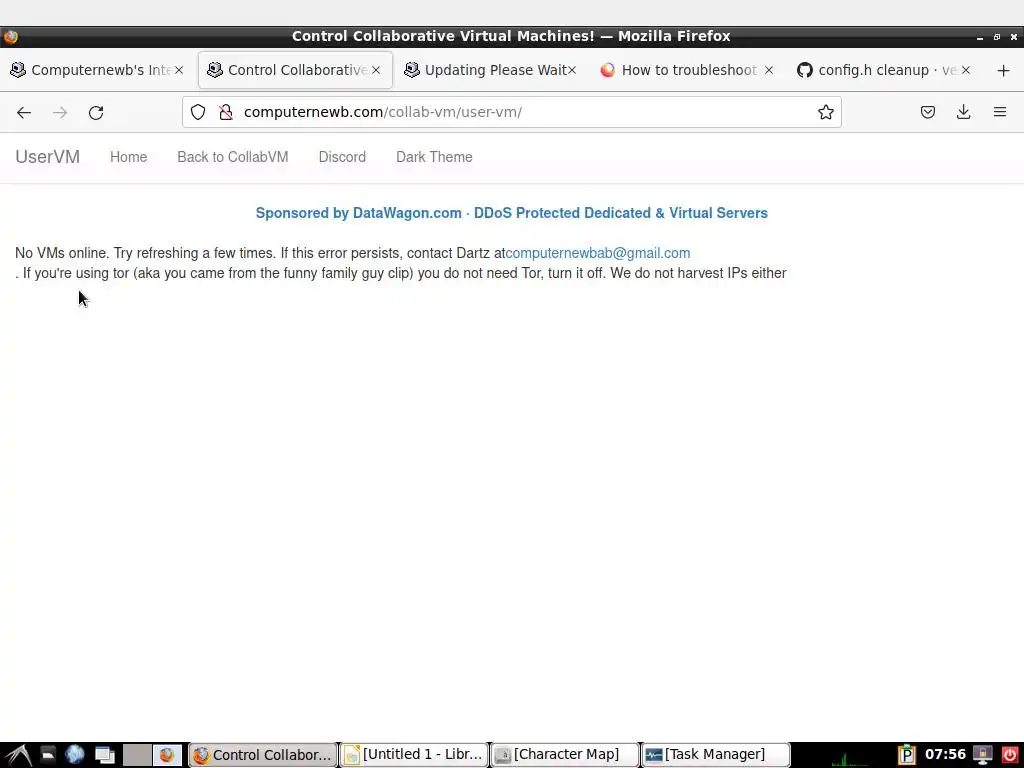Close the How to troubleshoot tab
The height and width of the screenshot is (768, 1024).
(x=769, y=70)
